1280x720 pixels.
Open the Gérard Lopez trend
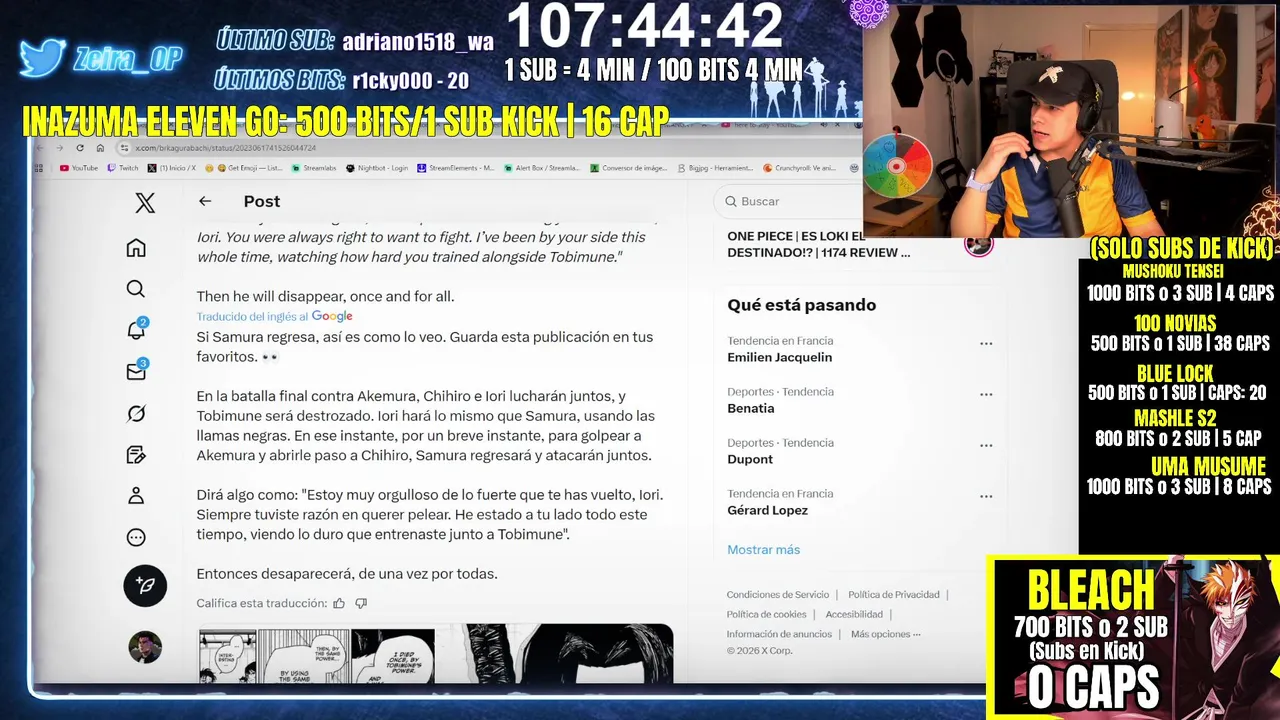coord(767,510)
